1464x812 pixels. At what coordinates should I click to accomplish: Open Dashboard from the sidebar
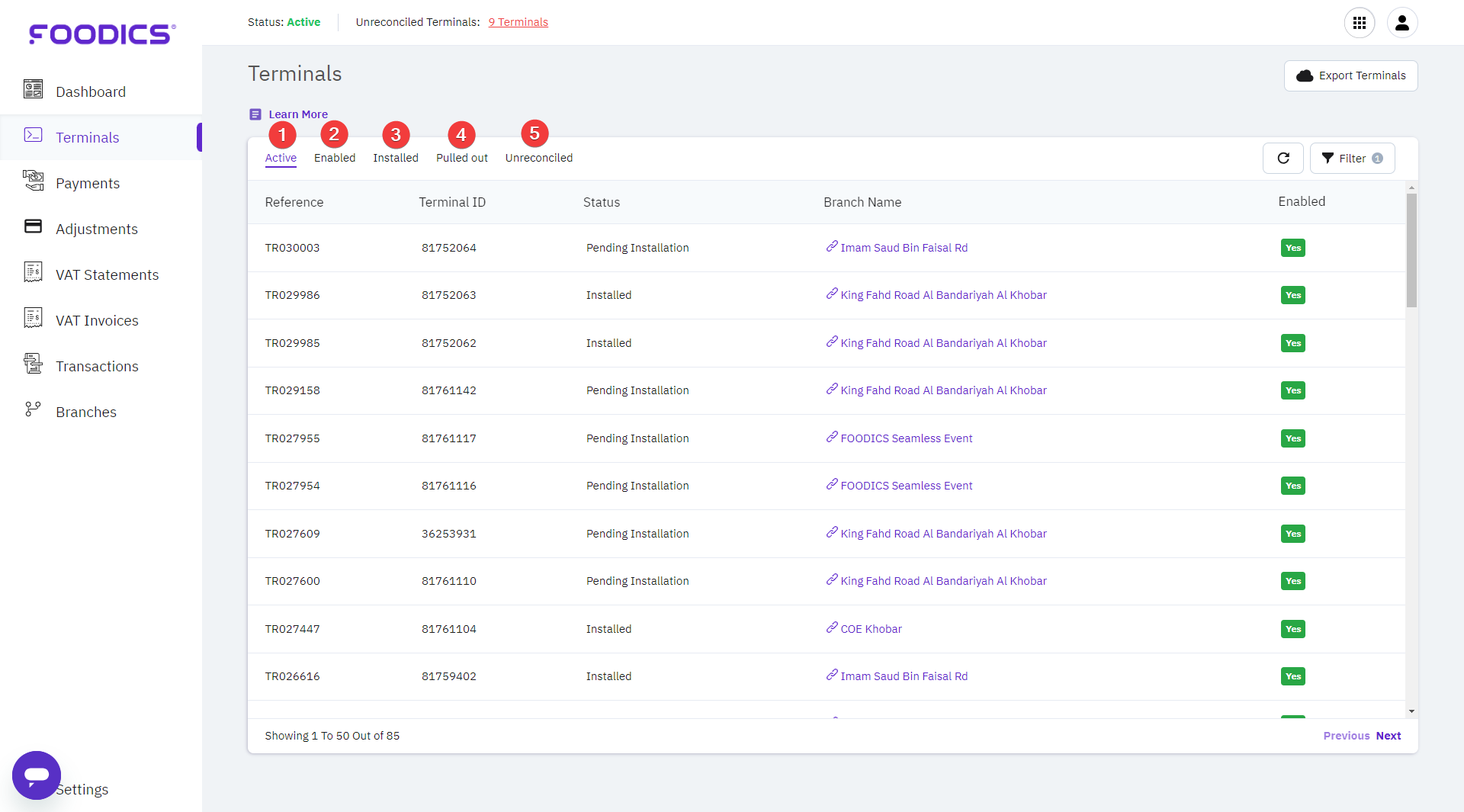click(91, 91)
